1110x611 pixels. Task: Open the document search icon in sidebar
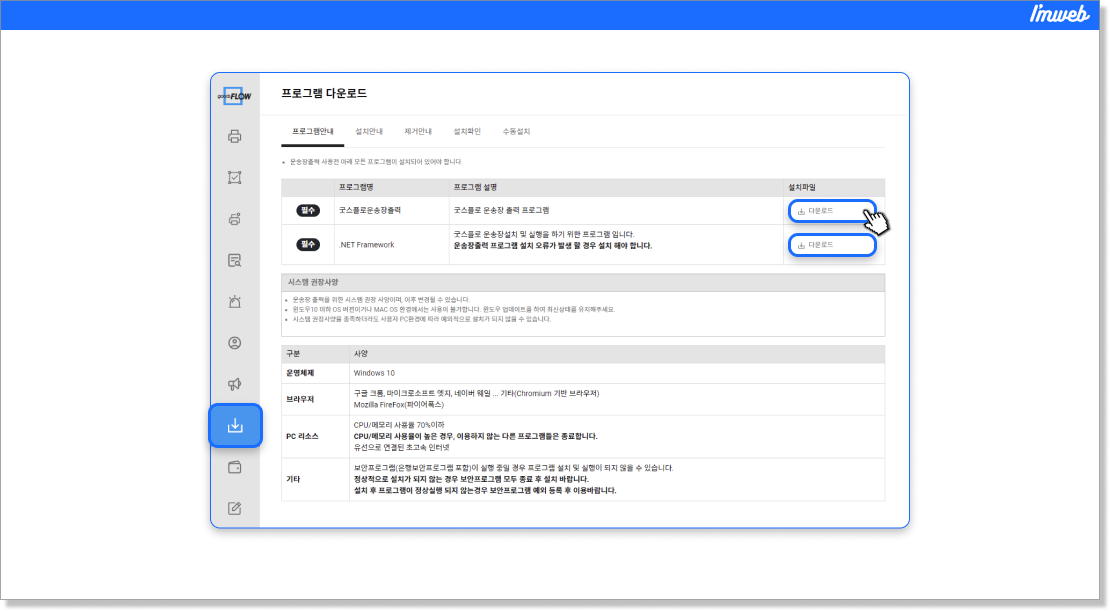click(x=234, y=261)
